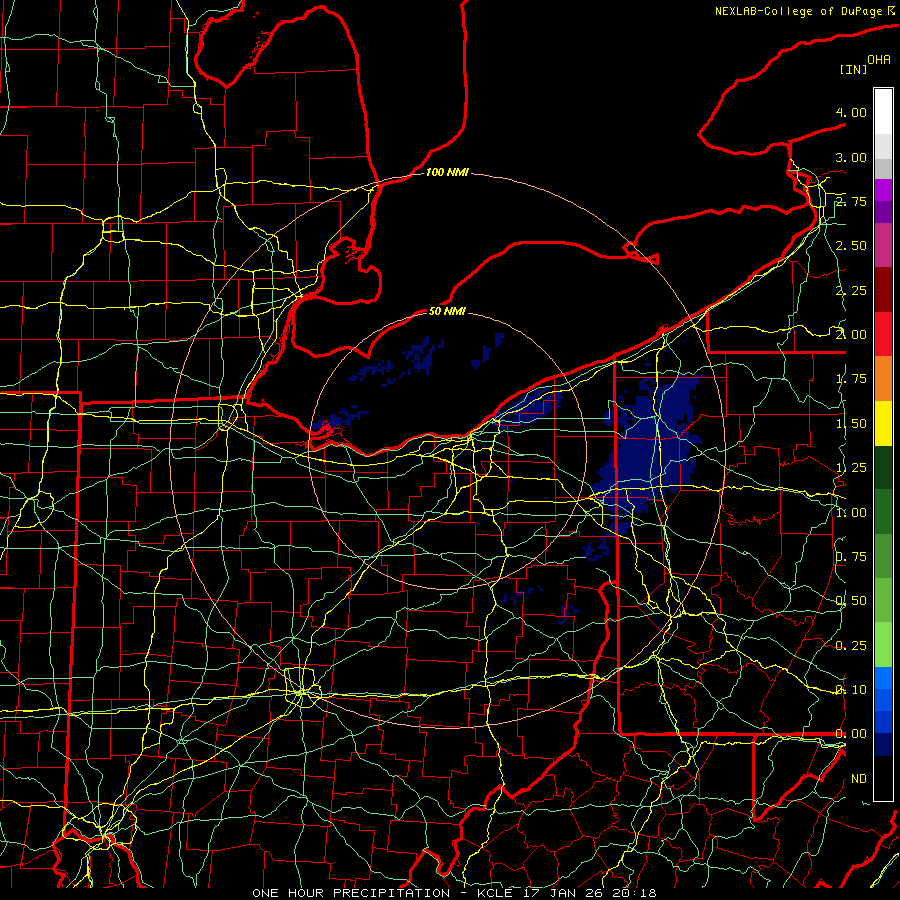This screenshot has width=900, height=900.
Task: Select the orange legend color swatch
Action: pyautogui.click(x=883, y=379)
